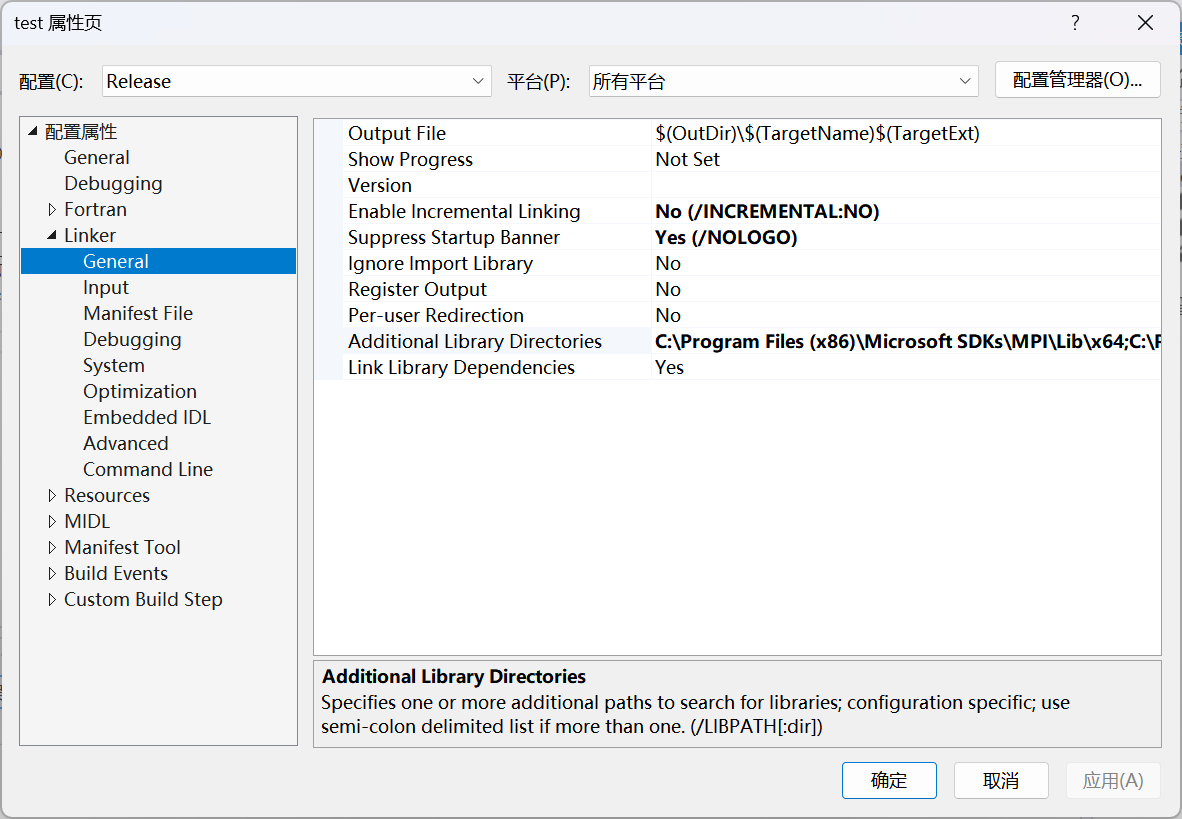Select the Command Line page
This screenshot has width=1182, height=819.
tap(147, 469)
